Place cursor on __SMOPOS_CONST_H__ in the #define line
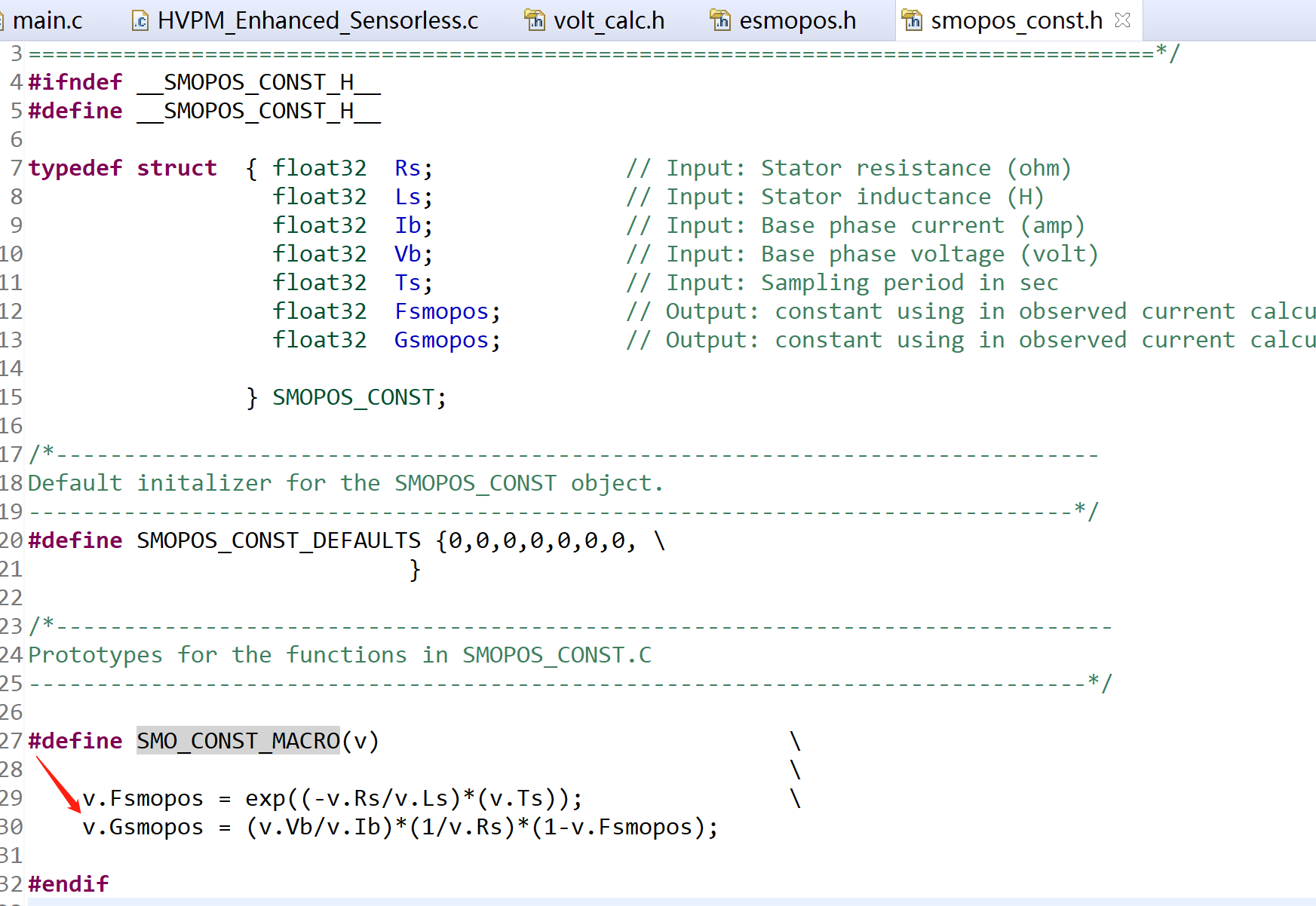Screen dimensions: 1316x906 coord(259,111)
